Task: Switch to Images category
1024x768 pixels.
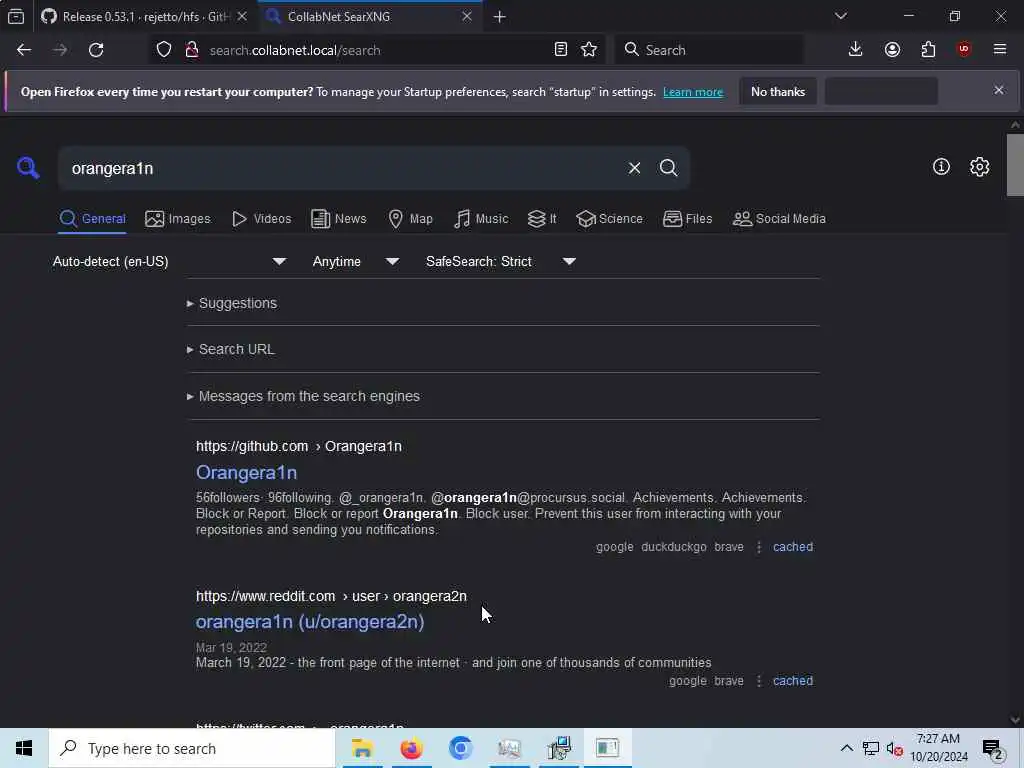Action: [178, 219]
